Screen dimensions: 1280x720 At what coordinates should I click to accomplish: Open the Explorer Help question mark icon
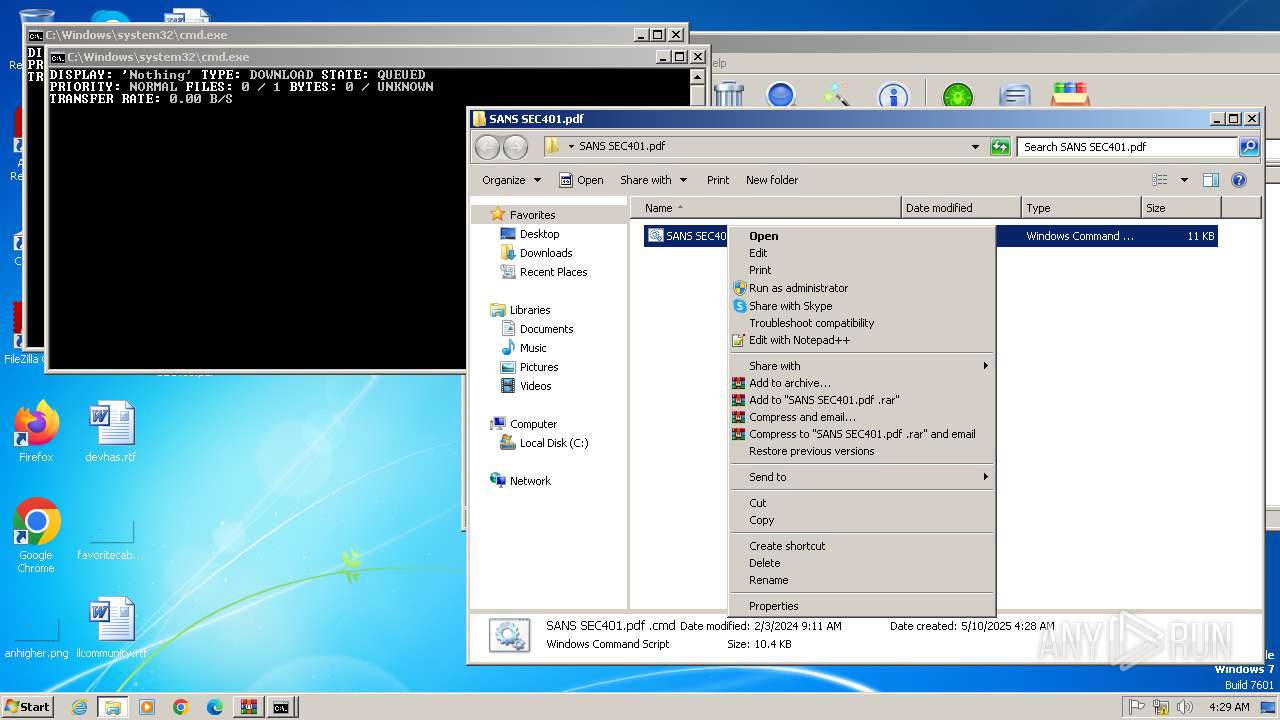click(x=1239, y=180)
